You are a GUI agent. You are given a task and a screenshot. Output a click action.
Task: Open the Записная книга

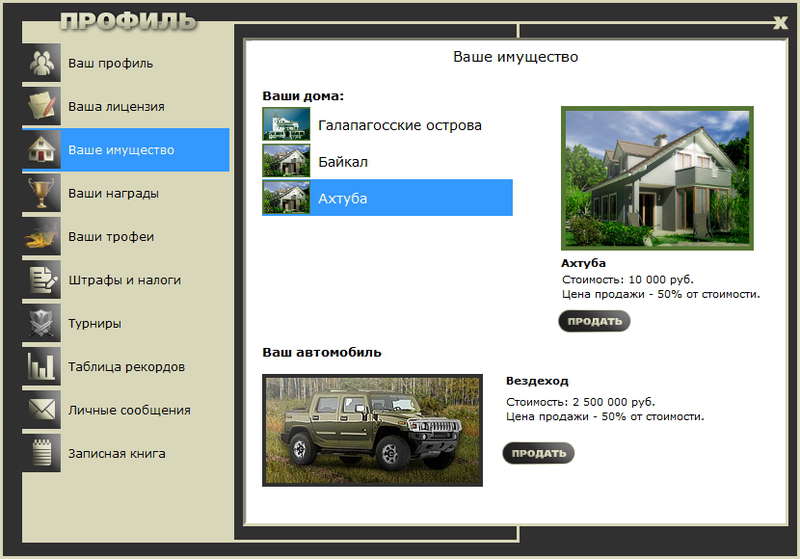click(x=126, y=453)
